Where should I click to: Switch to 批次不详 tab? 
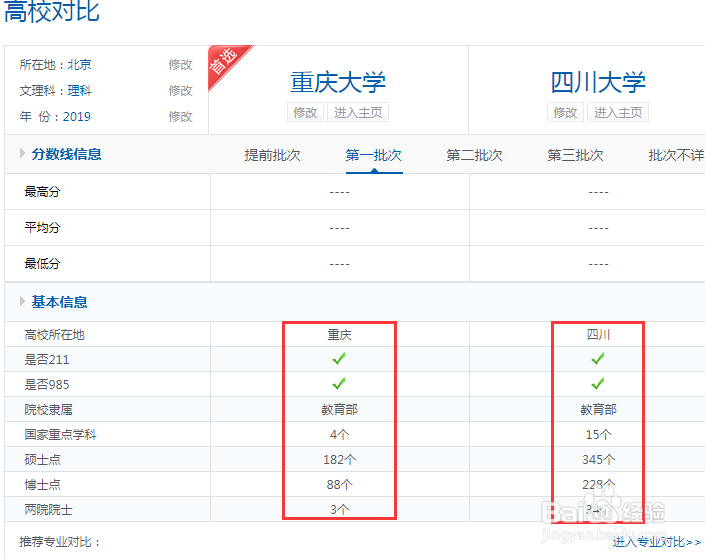[676, 155]
